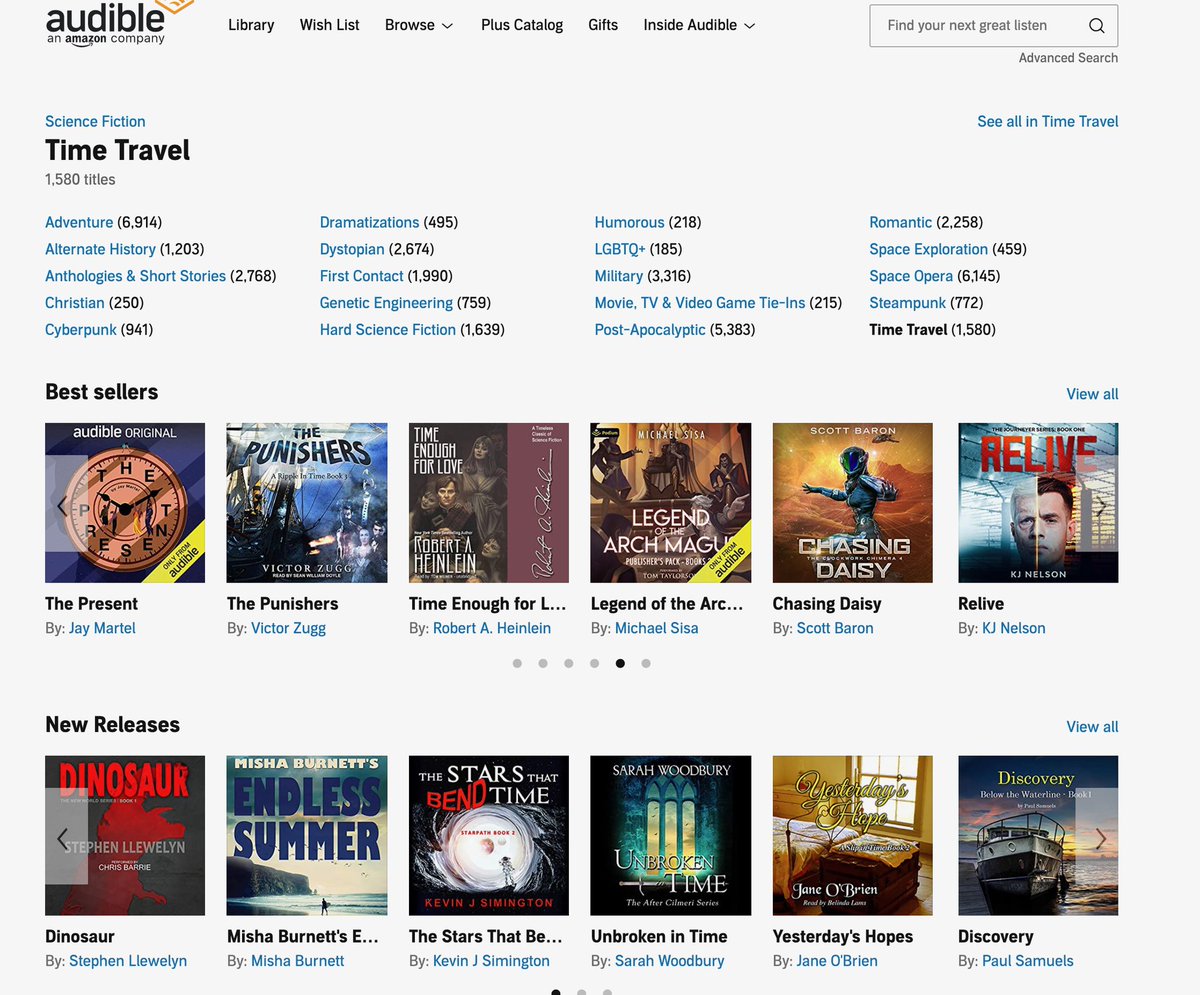Select the Humorous subcategory
This screenshot has width=1200, height=995.
tap(629, 222)
